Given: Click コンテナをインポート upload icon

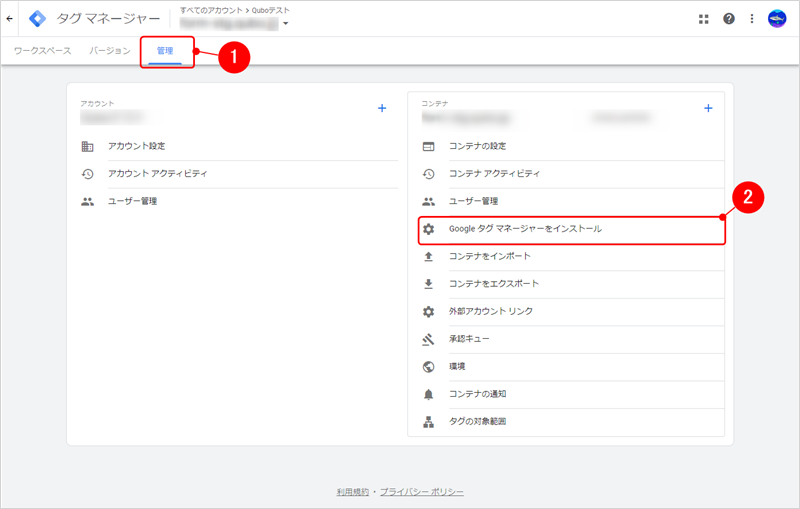Looking at the screenshot, I should pyautogui.click(x=428, y=257).
